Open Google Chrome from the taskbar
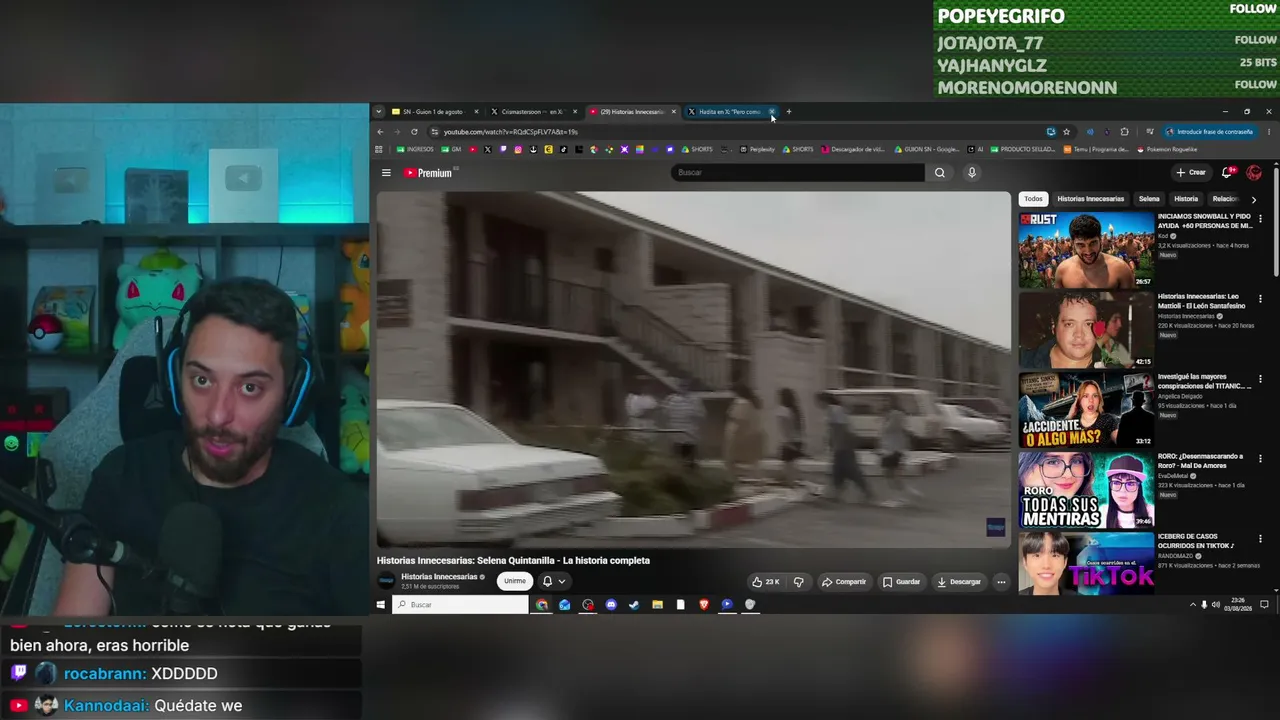Viewport: 1280px width, 720px height. click(x=542, y=605)
